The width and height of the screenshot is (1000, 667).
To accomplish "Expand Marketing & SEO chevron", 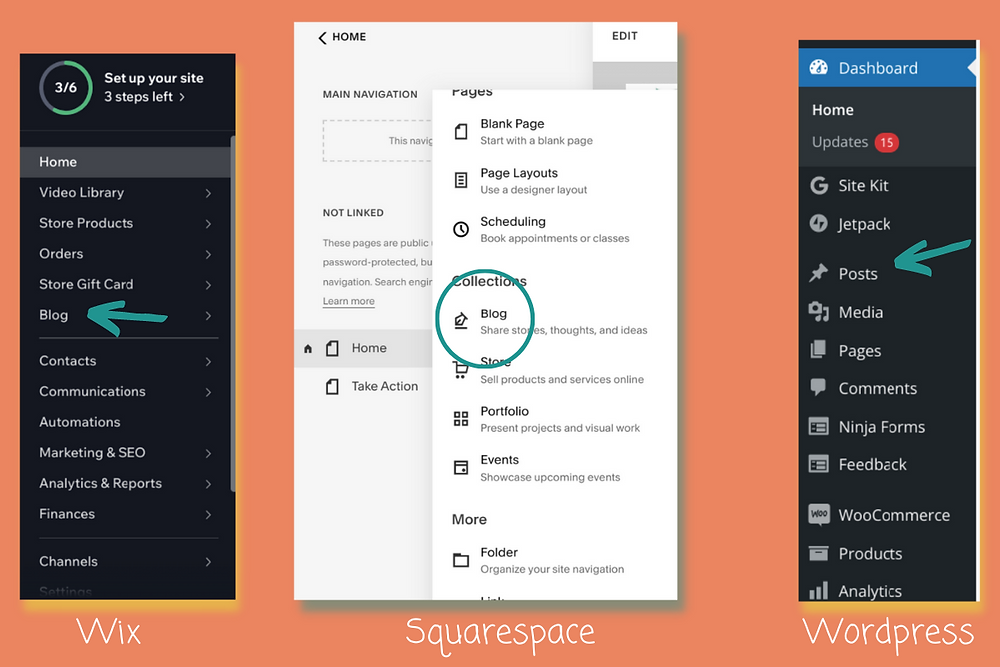I will [208, 453].
